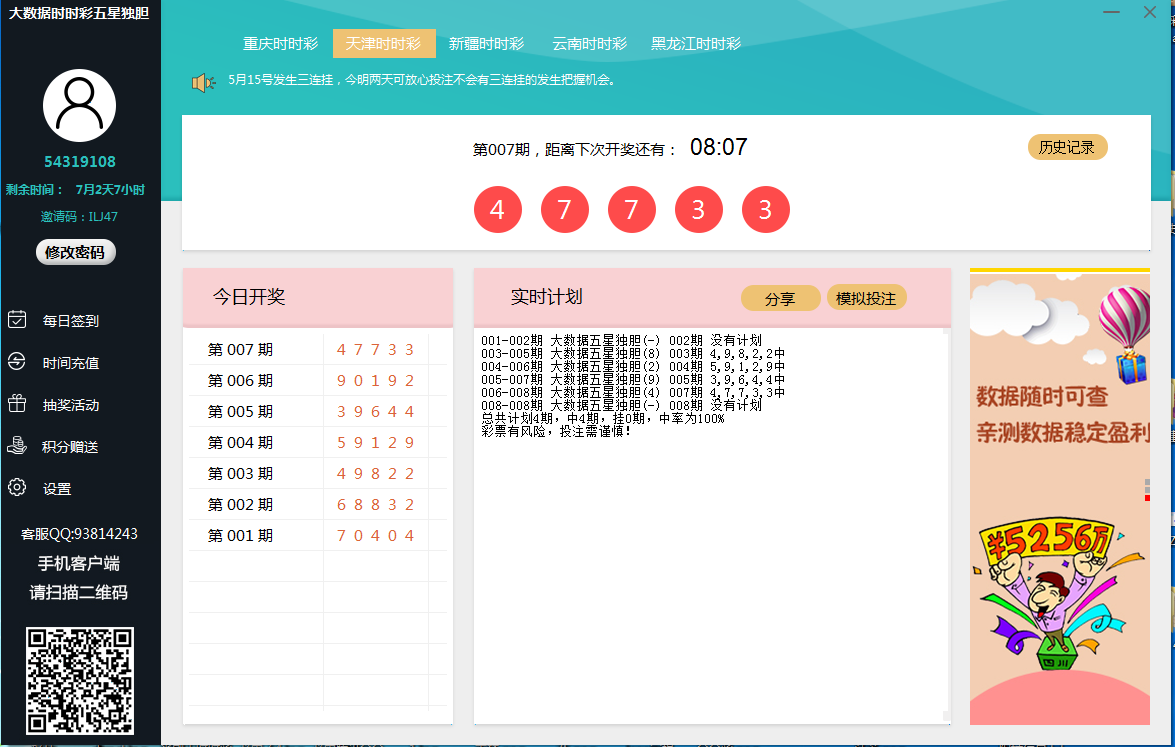Screen dimensions: 1175x747
Task: Click the 历史记录 button
Action: (x=1067, y=147)
